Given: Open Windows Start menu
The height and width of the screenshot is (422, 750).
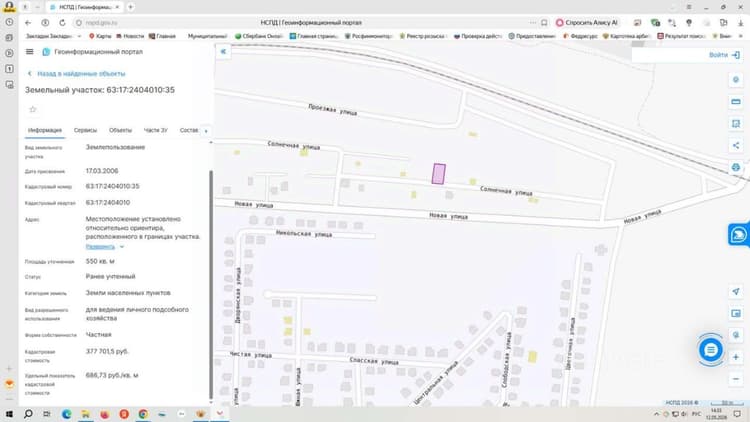Looking at the screenshot, I should (x=9, y=414).
